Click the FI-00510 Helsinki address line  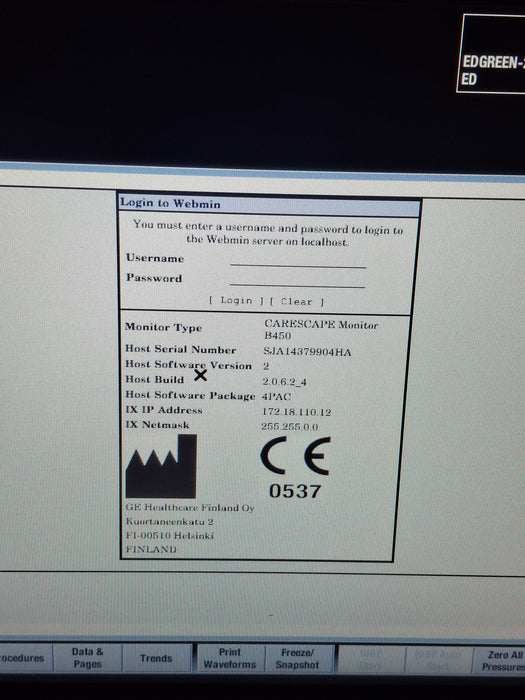click(170, 535)
